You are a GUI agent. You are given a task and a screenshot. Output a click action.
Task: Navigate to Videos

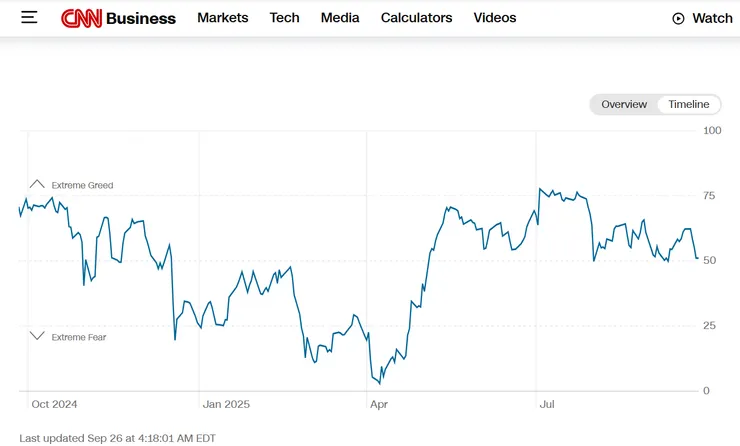click(495, 18)
